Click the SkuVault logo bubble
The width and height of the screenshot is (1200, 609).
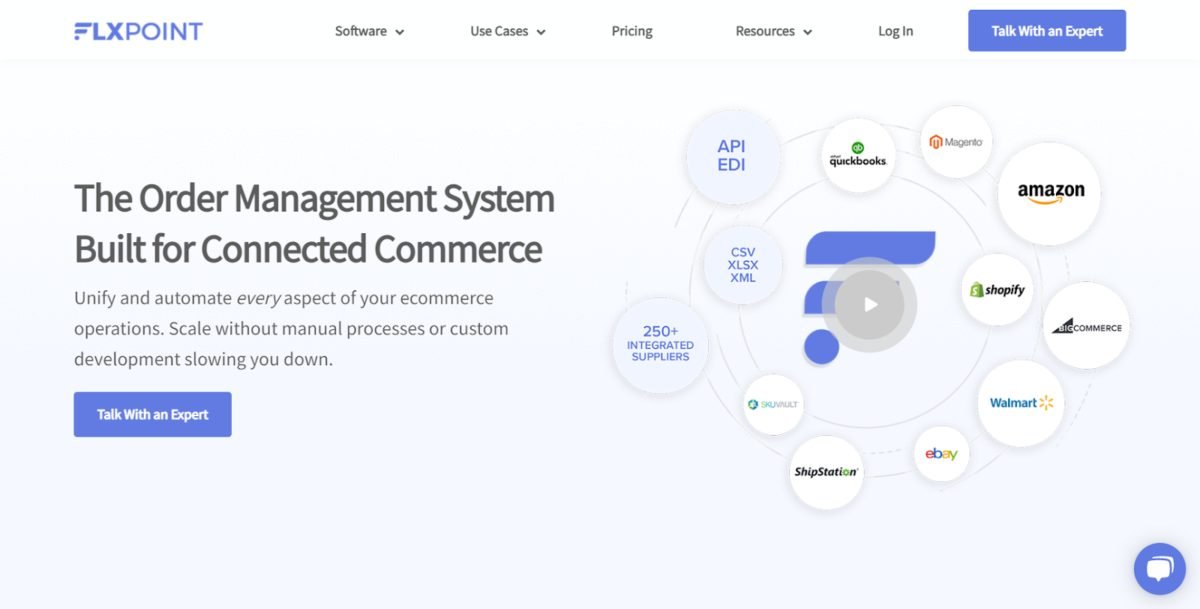click(x=773, y=404)
